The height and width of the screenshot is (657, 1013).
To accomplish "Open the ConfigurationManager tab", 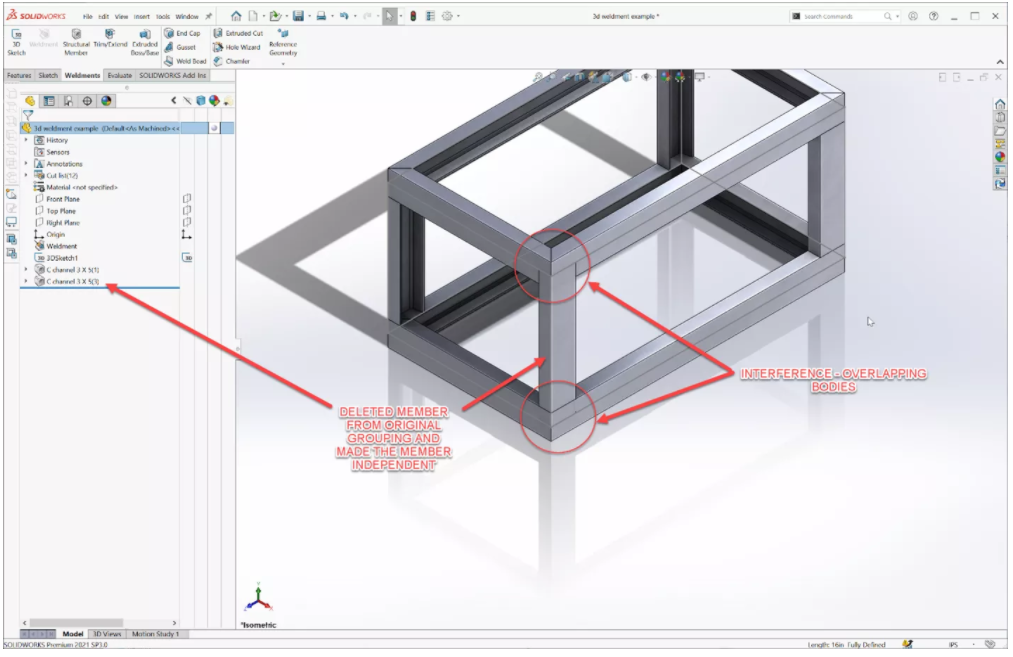I will coord(68,101).
